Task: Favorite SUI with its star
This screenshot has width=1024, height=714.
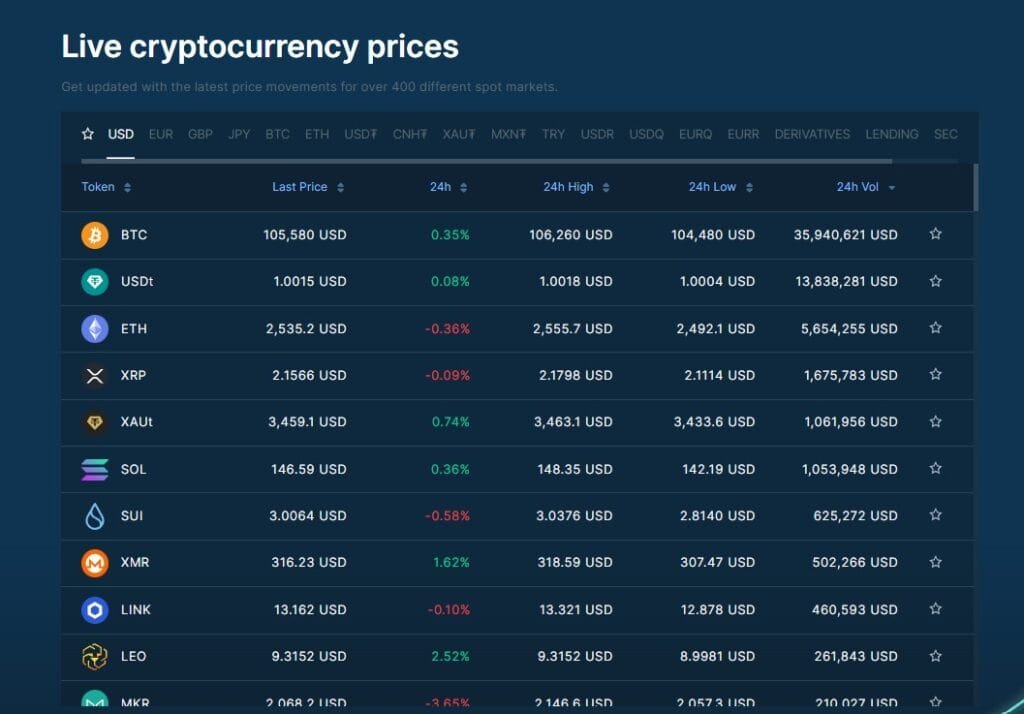Action: tap(935, 515)
